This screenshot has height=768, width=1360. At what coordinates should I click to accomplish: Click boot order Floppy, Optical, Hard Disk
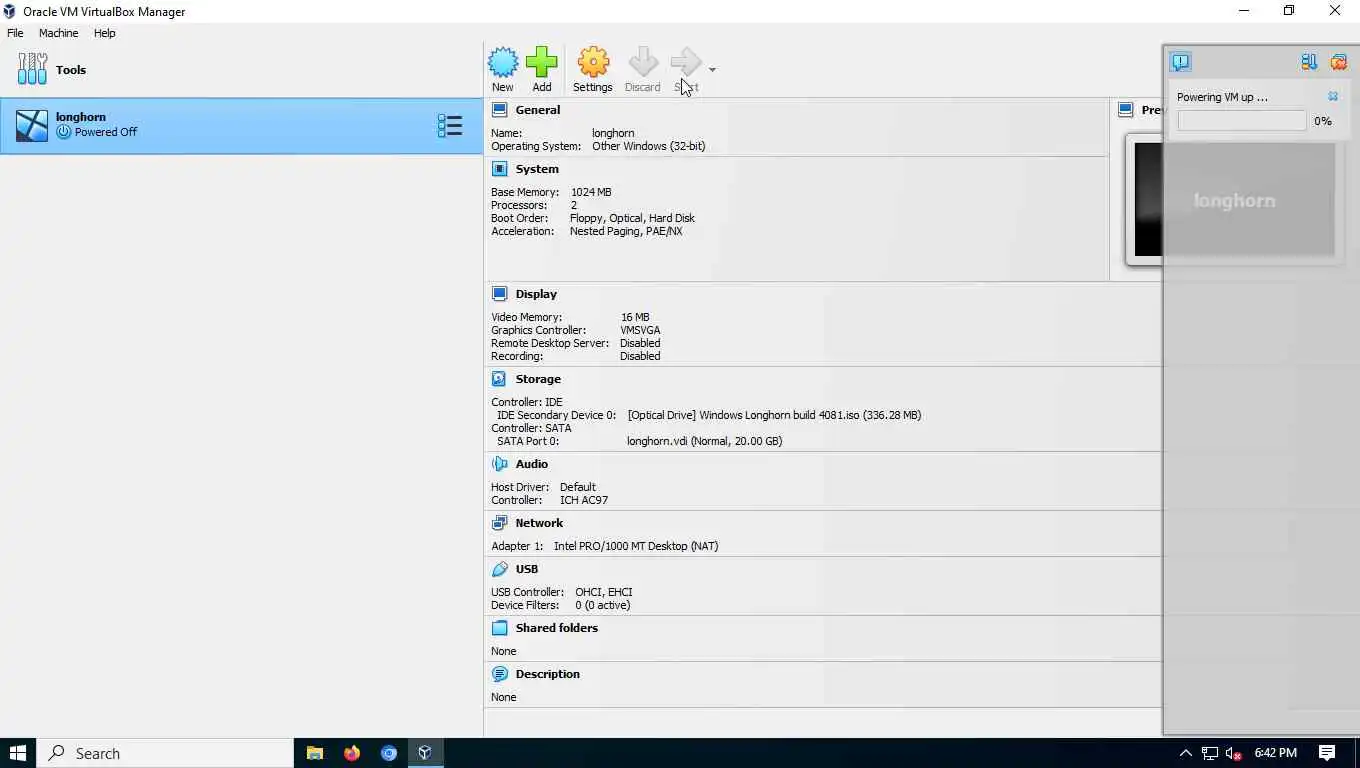pos(632,218)
